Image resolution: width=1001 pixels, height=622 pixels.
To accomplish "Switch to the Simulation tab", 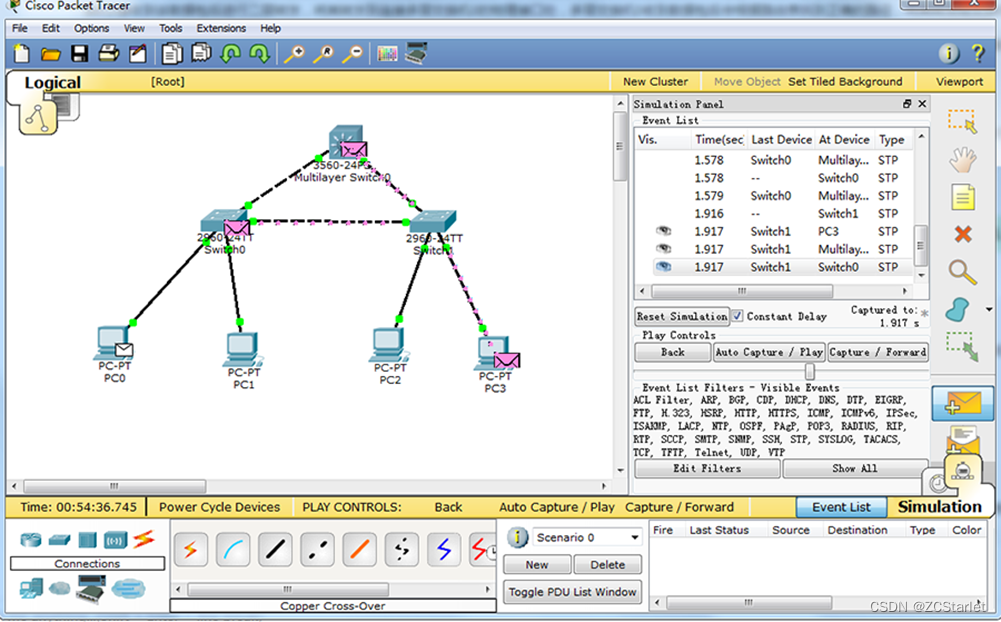I will click(x=939, y=507).
